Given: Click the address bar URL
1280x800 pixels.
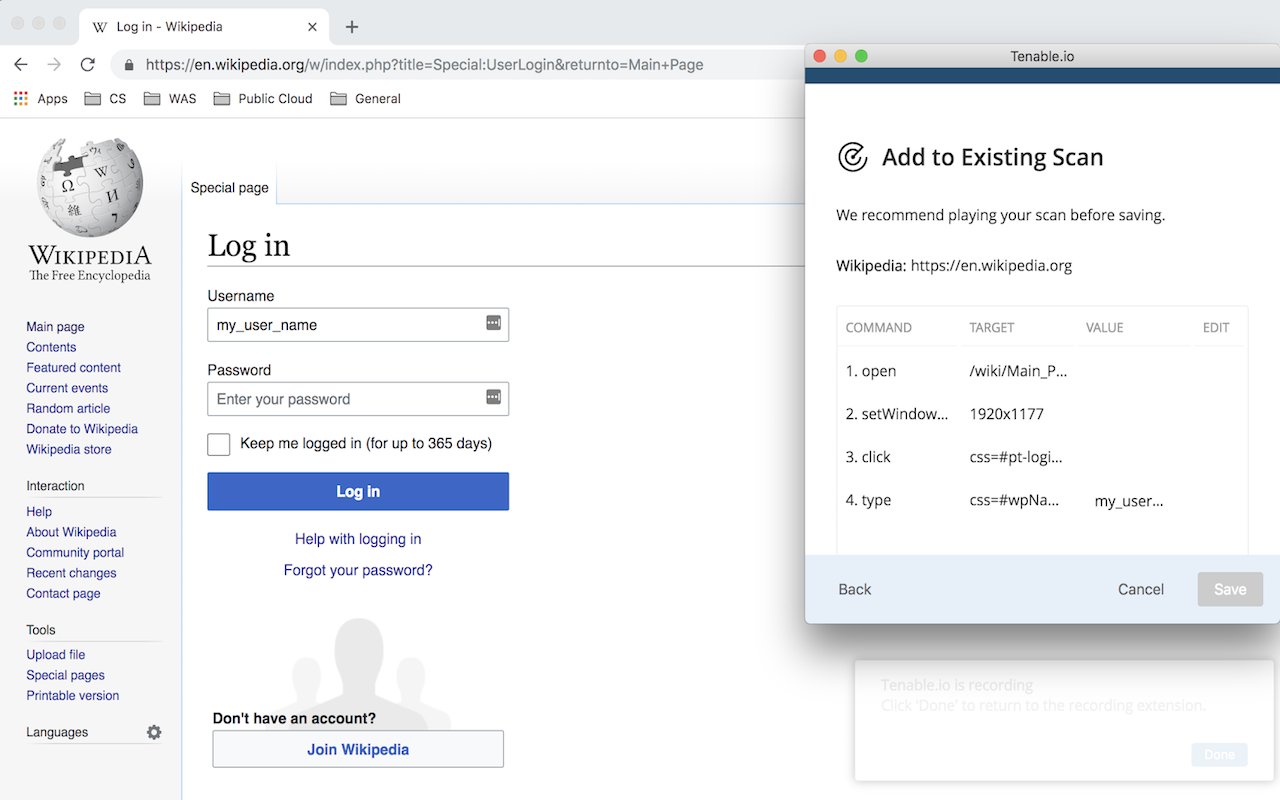Looking at the screenshot, I should [424, 65].
